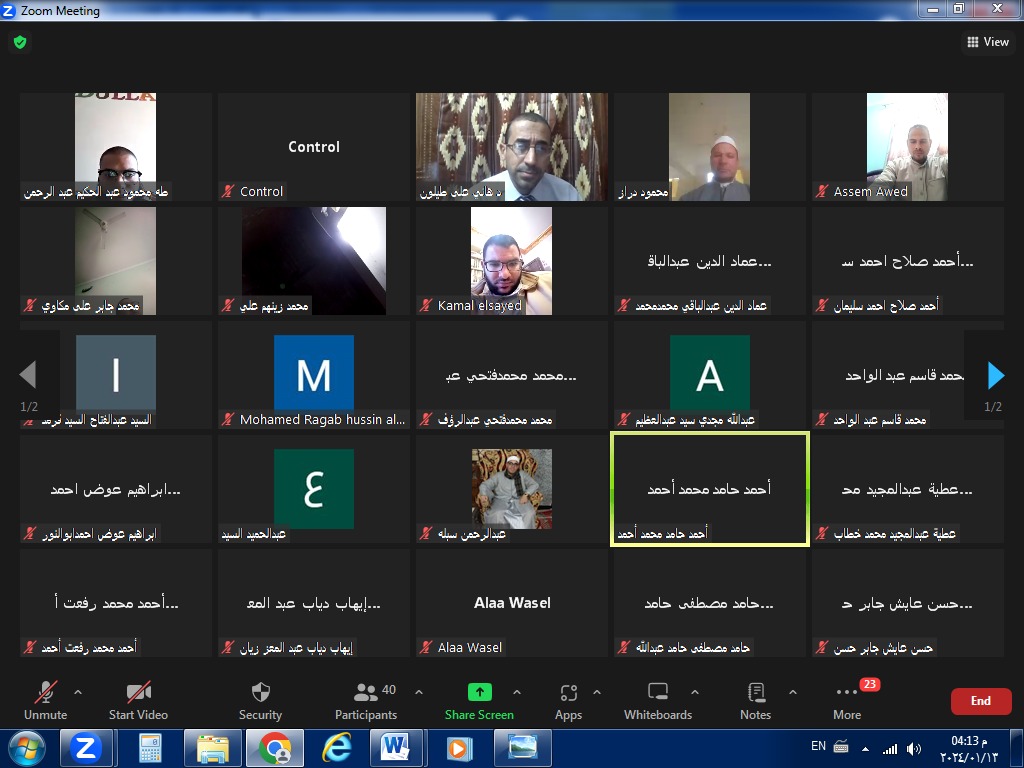Open the Security shield options

[260, 700]
